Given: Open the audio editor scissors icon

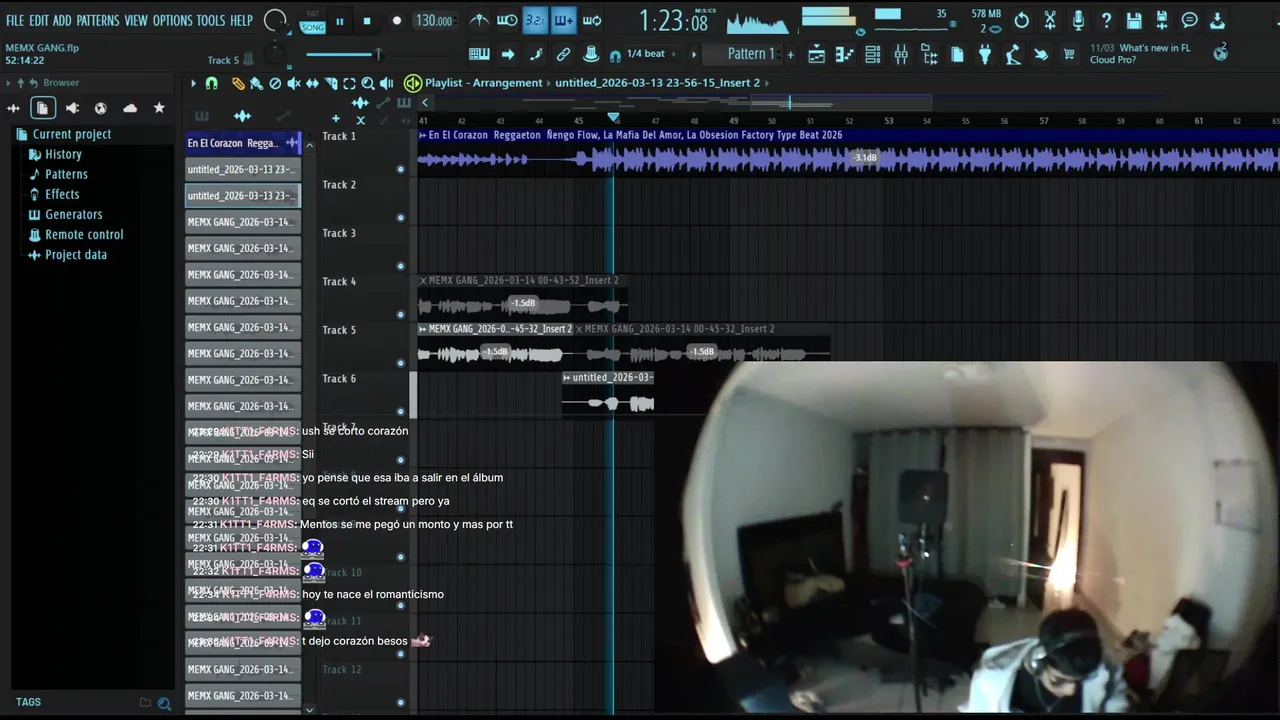Looking at the screenshot, I should click(x=1049, y=20).
